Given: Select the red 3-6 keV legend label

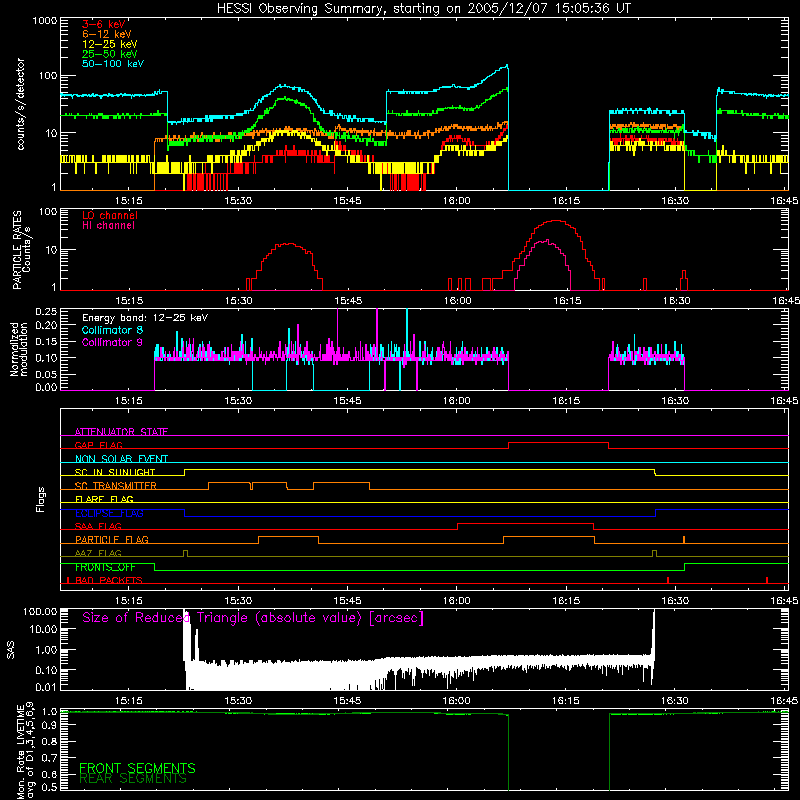Looking at the screenshot, I should [x=104, y=24].
